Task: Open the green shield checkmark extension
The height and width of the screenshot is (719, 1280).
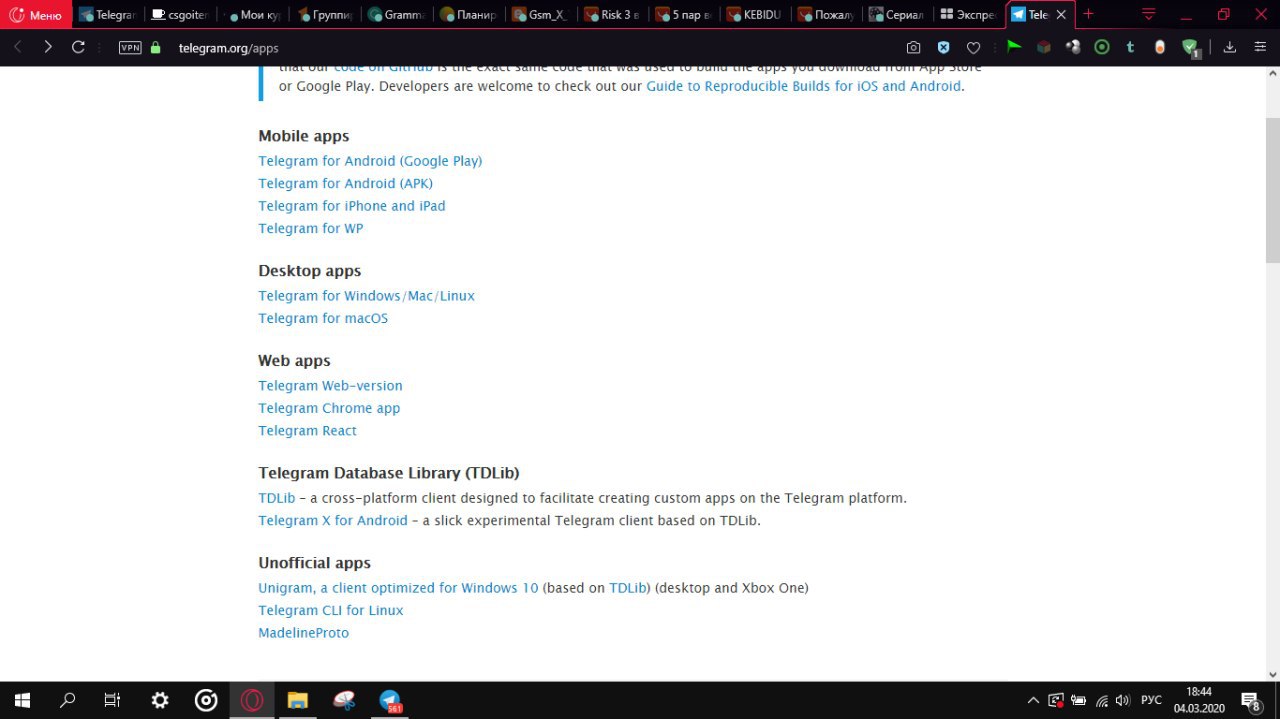Action: click(x=1190, y=47)
